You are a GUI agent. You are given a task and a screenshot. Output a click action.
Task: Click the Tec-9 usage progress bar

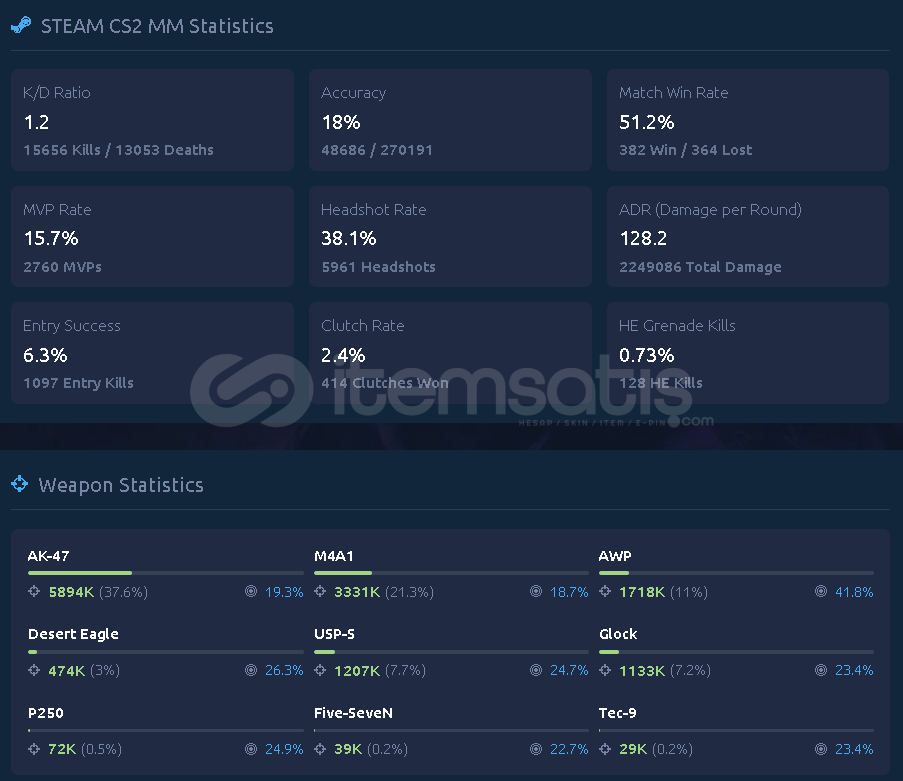737,730
